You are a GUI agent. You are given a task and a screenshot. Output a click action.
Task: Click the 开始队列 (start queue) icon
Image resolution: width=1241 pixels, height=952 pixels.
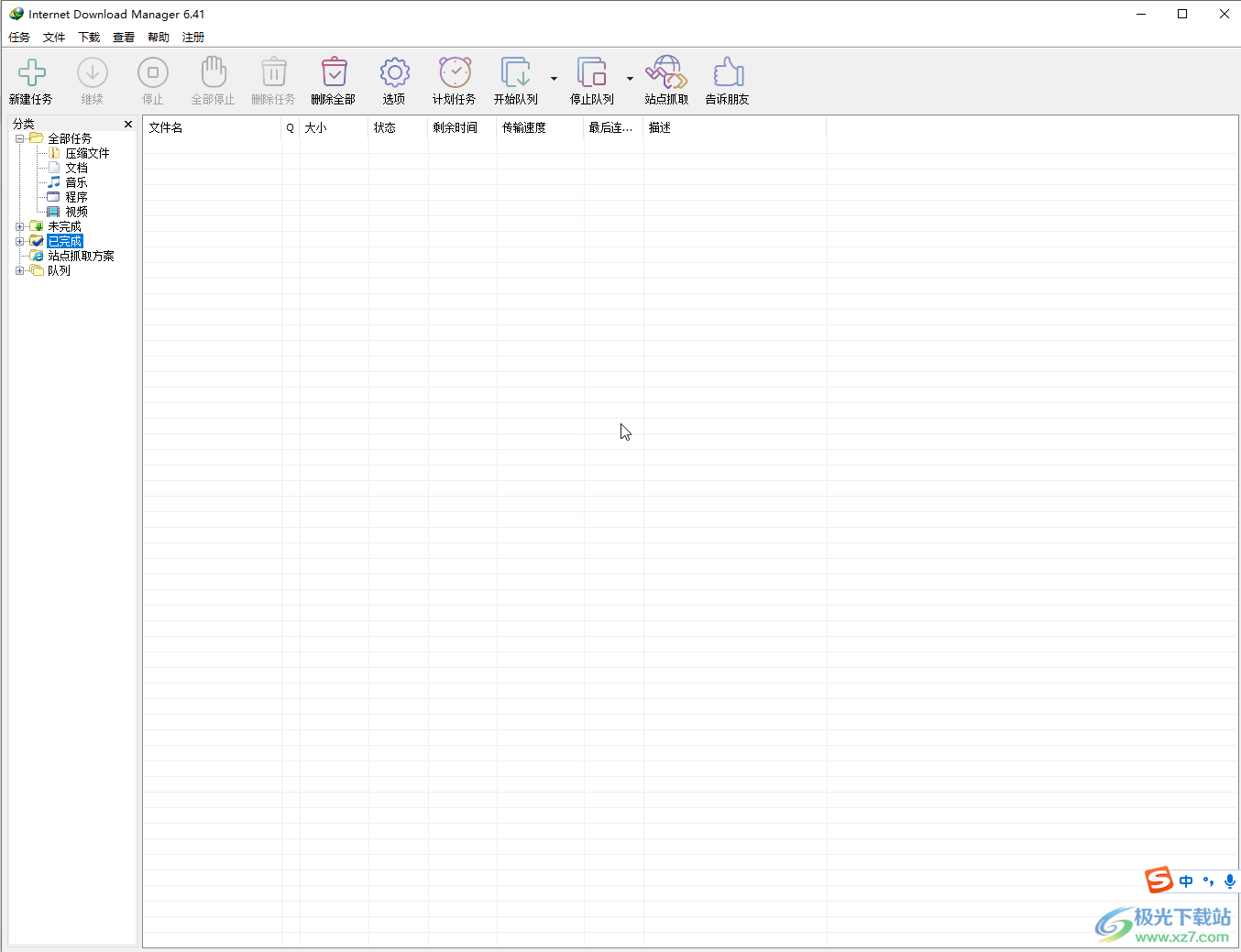click(516, 72)
